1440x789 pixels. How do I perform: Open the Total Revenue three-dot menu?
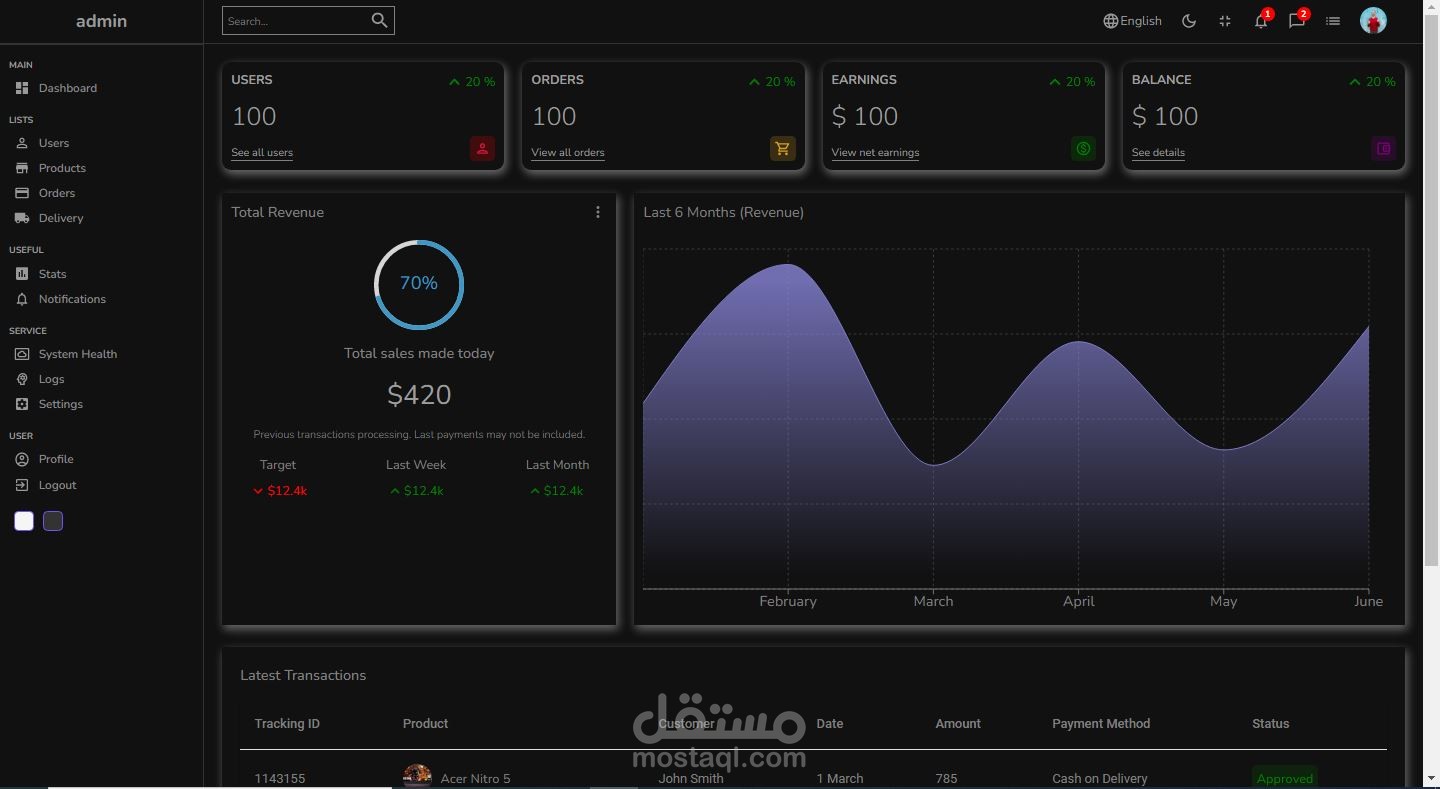pos(598,212)
